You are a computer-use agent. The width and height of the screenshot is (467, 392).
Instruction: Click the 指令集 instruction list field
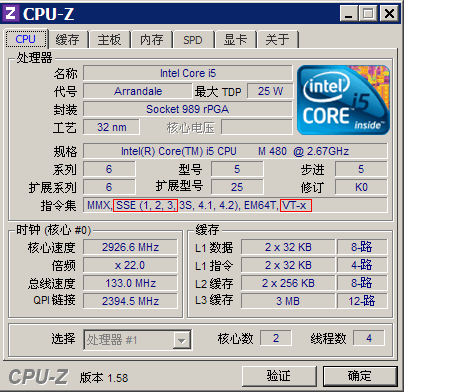[x=235, y=205]
